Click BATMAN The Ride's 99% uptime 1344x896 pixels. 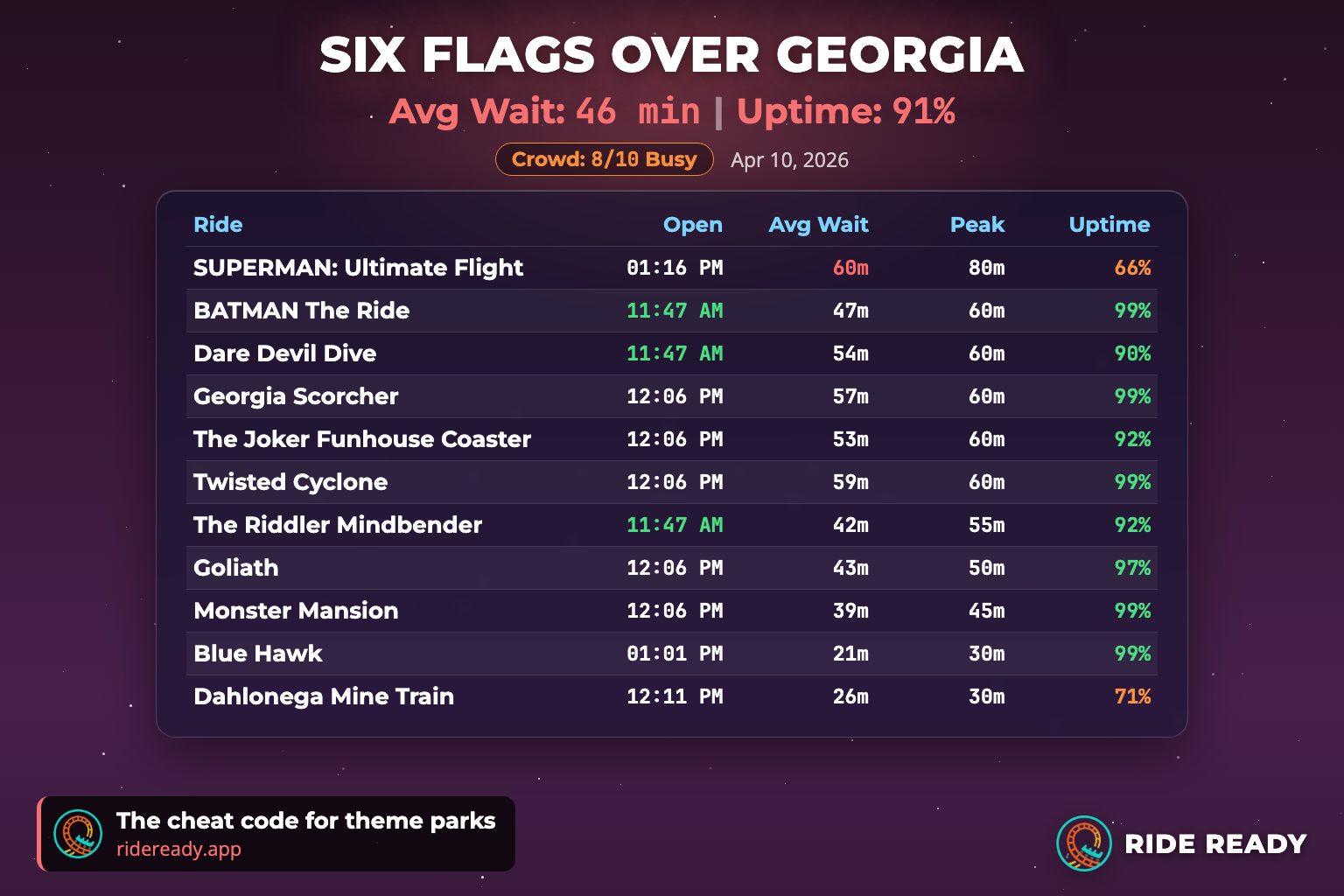1132,311
